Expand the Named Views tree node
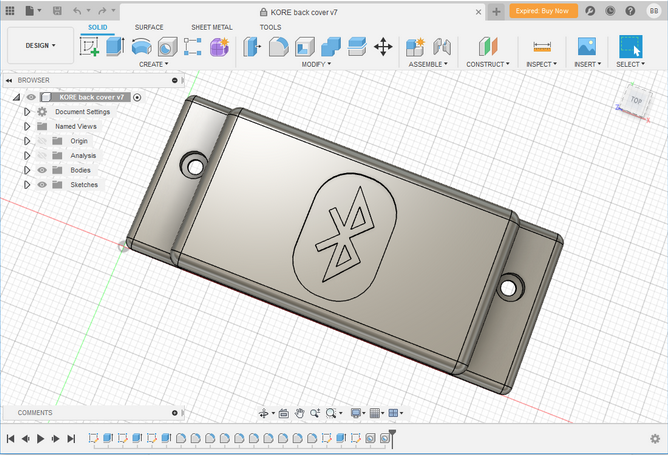Image resolution: width=668 pixels, height=455 pixels. [27, 127]
